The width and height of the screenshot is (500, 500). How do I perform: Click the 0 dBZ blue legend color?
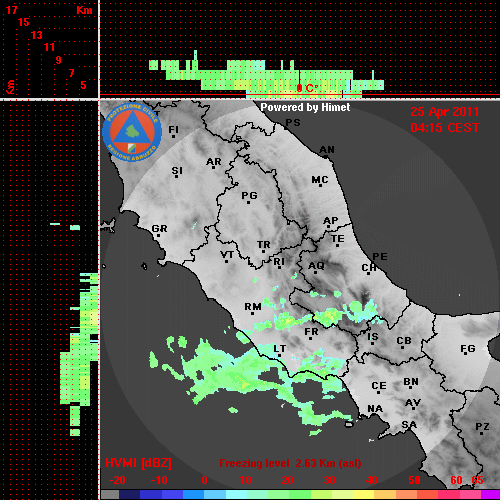click(193, 495)
